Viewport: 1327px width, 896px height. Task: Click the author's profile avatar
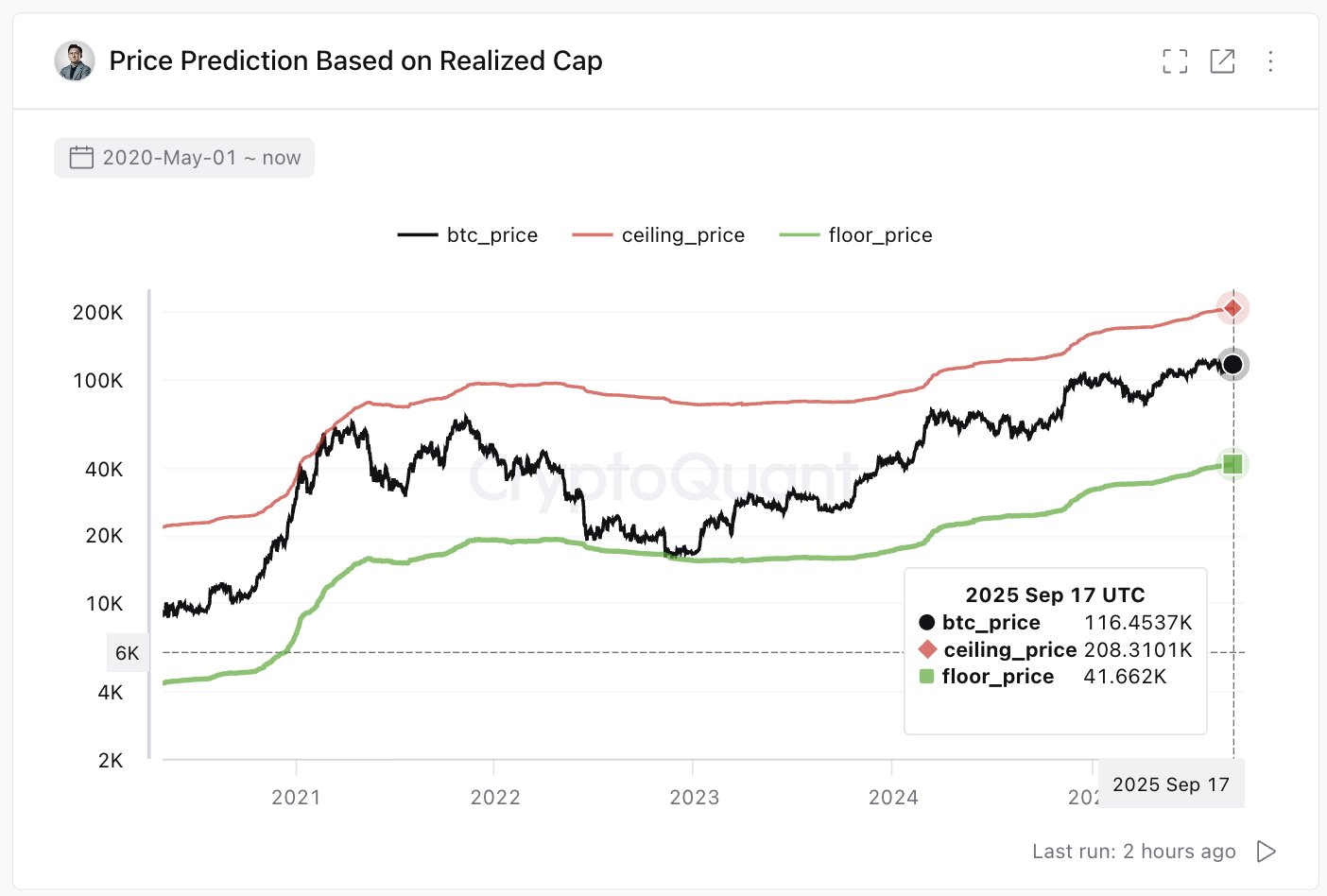tap(75, 60)
